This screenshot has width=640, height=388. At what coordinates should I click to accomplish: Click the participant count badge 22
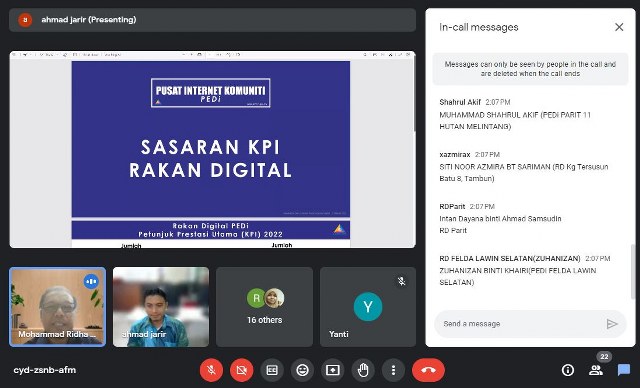(x=604, y=357)
